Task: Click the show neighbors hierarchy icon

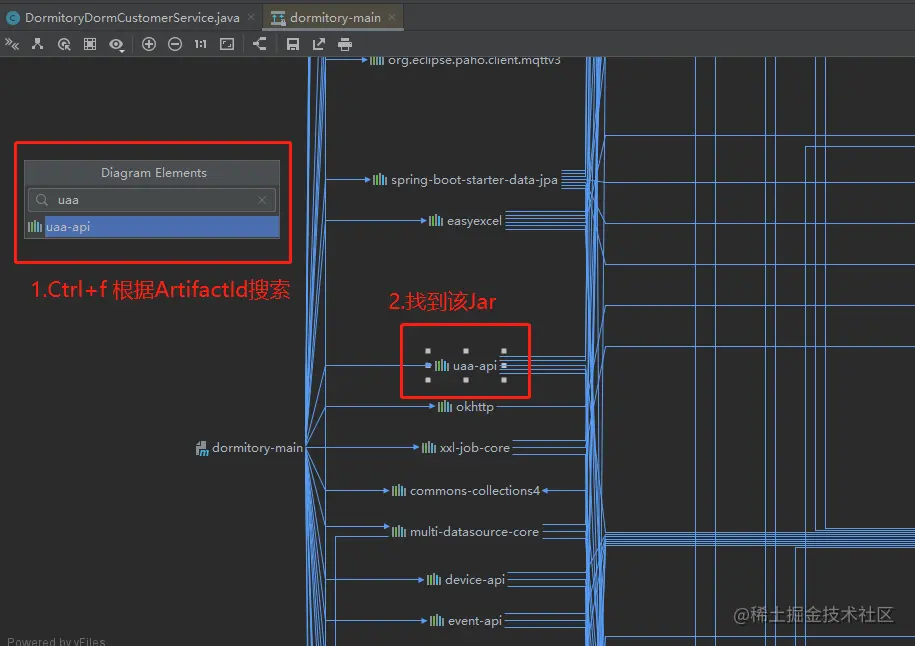Action: coord(37,44)
